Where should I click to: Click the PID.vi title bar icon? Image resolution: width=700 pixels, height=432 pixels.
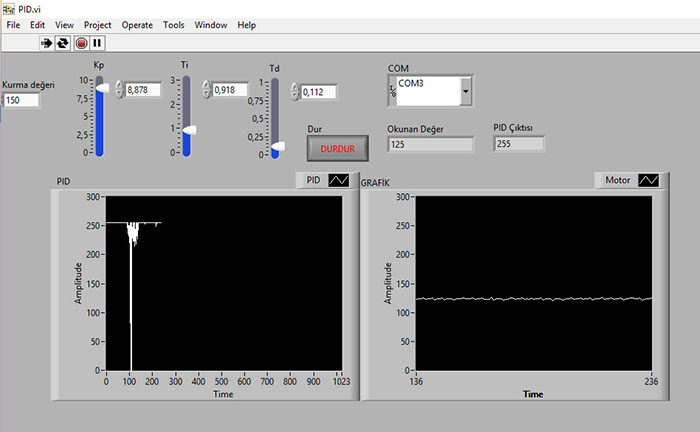click(x=9, y=8)
